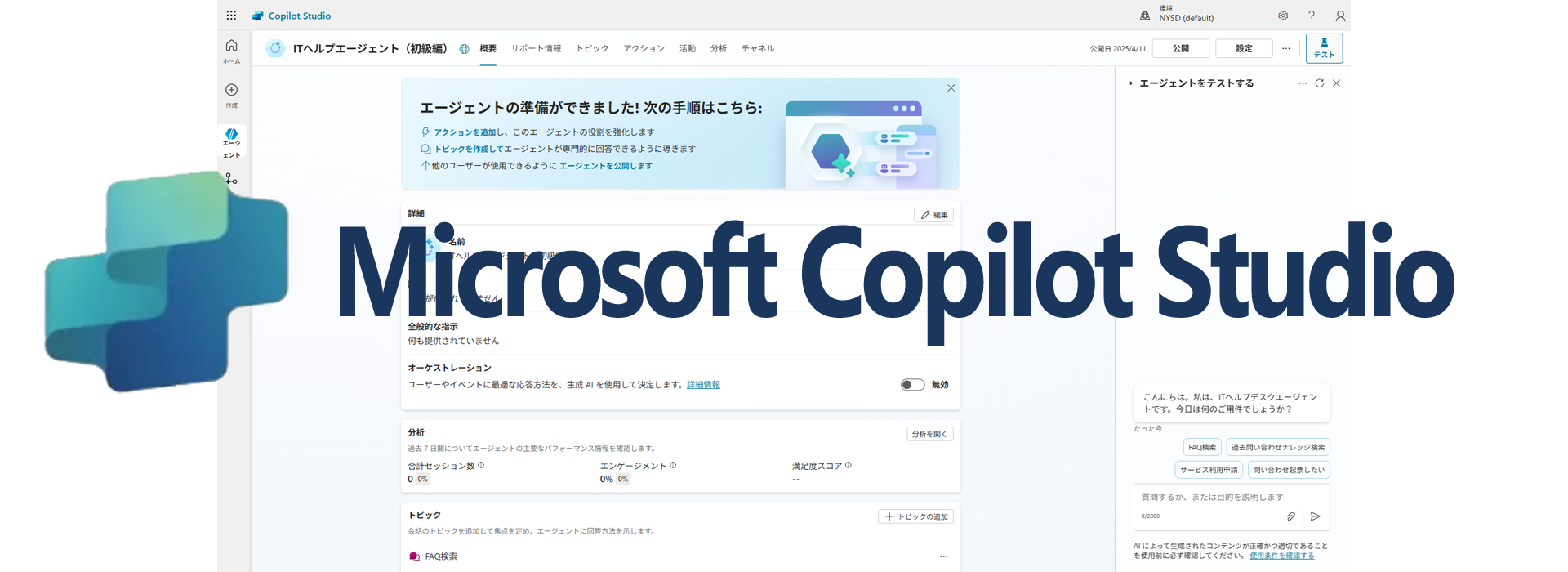Click the 分析を開く button
The image size is (1568, 572).
(929, 434)
